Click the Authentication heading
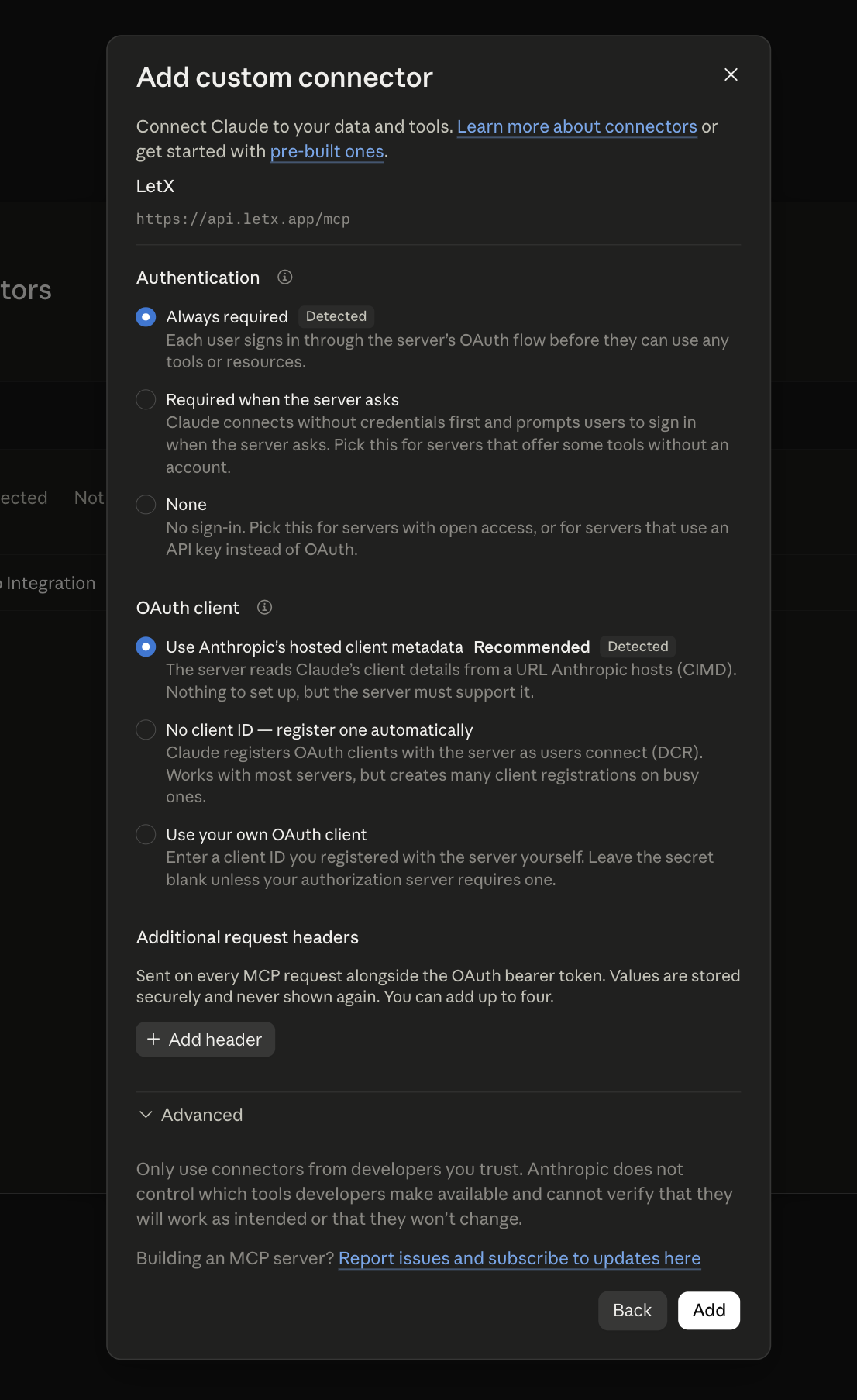 click(x=198, y=278)
